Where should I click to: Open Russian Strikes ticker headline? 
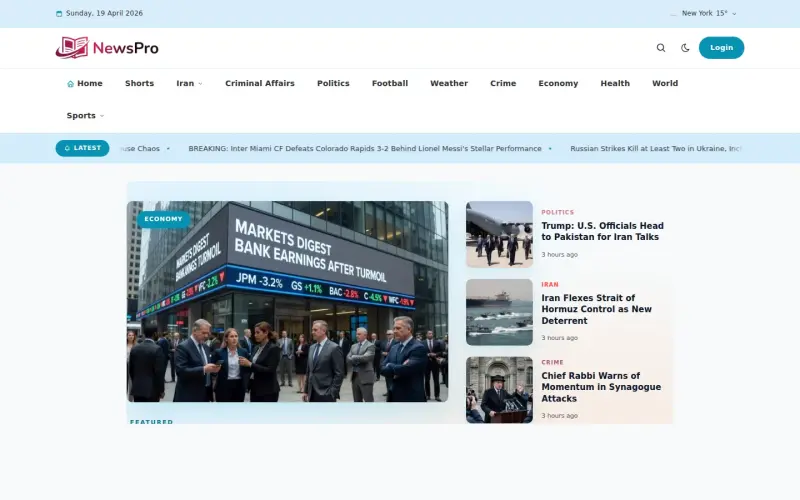[656, 148]
